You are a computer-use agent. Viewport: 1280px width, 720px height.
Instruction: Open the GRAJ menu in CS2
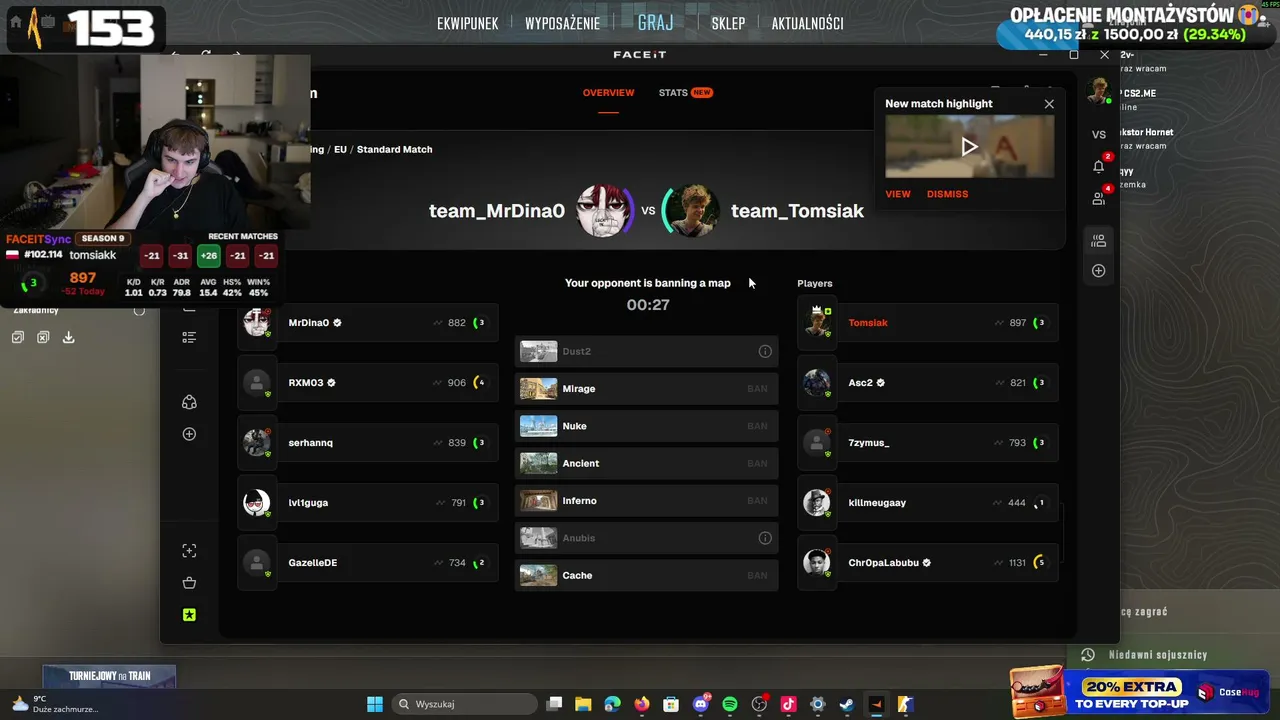click(656, 22)
